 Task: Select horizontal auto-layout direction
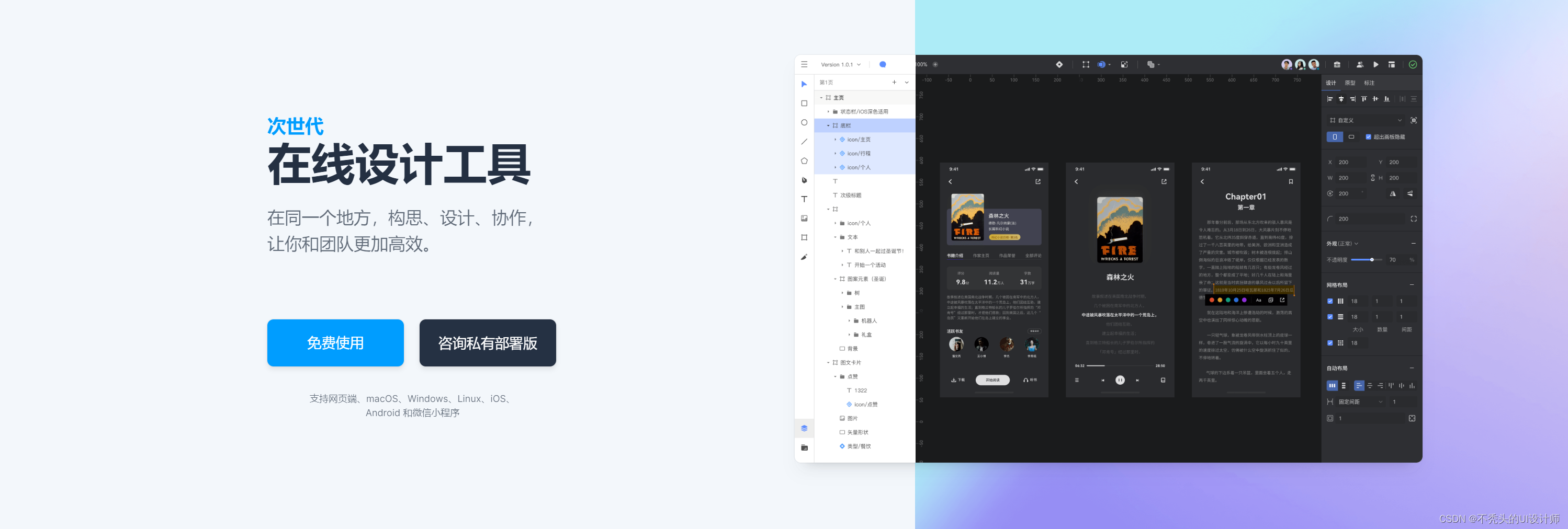tap(1333, 385)
